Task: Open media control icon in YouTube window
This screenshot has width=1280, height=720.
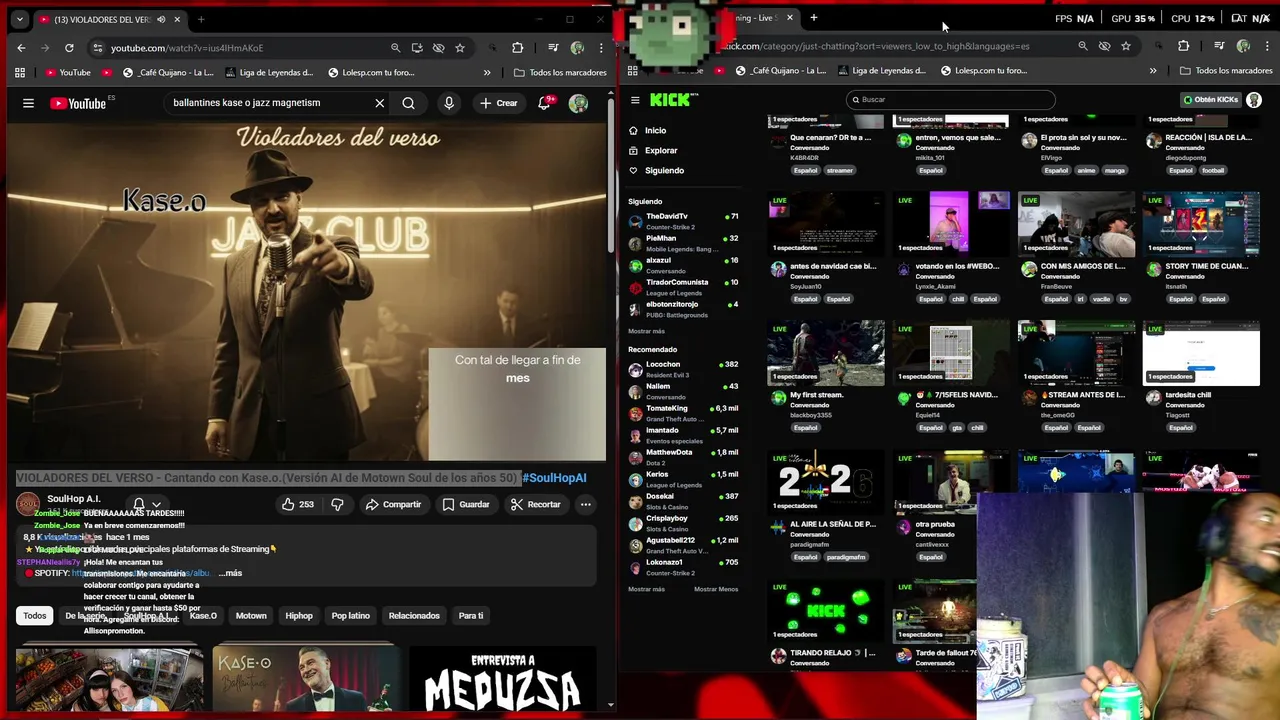Action: click(x=553, y=47)
